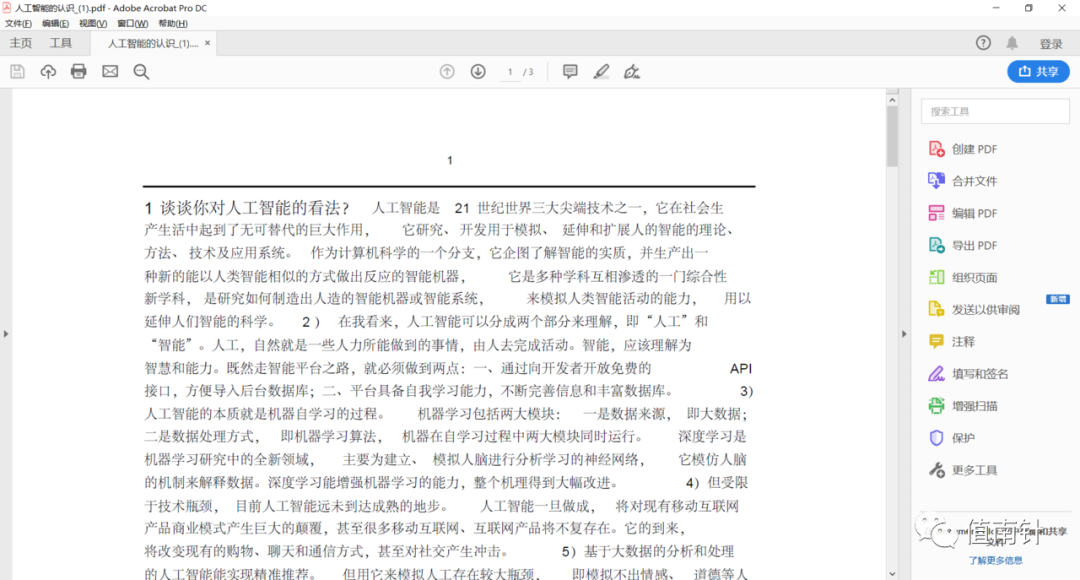1080x580 pixels.
Task: Click the page header number 1
Action: pos(450,160)
